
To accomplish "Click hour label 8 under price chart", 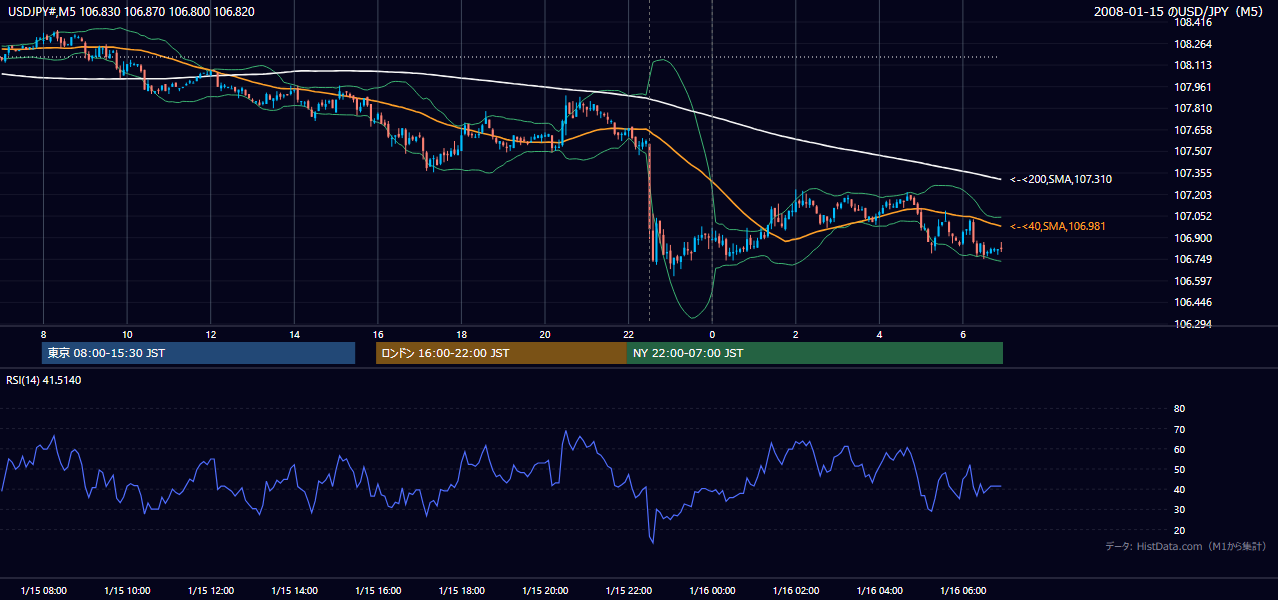I will click(43, 334).
